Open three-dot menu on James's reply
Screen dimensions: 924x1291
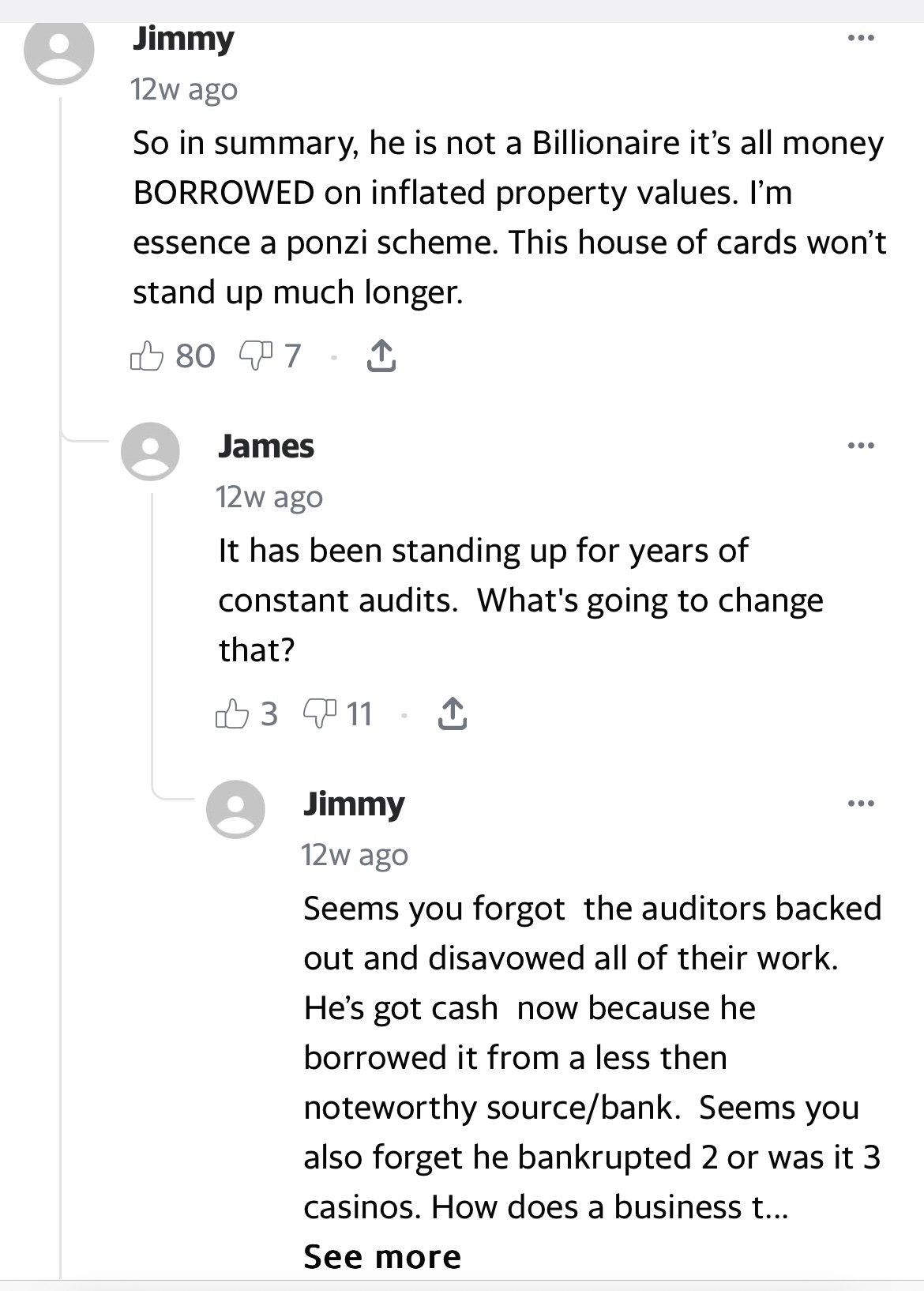click(860, 446)
